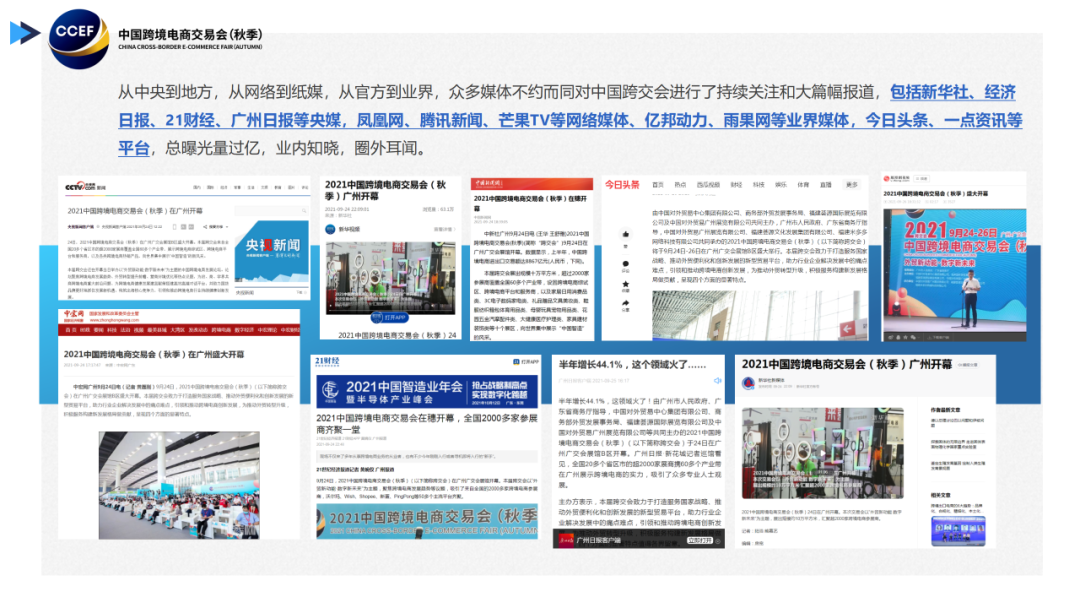
Task: Click the 广州日报 red app icon in bottom banner
Action: click(x=566, y=541)
